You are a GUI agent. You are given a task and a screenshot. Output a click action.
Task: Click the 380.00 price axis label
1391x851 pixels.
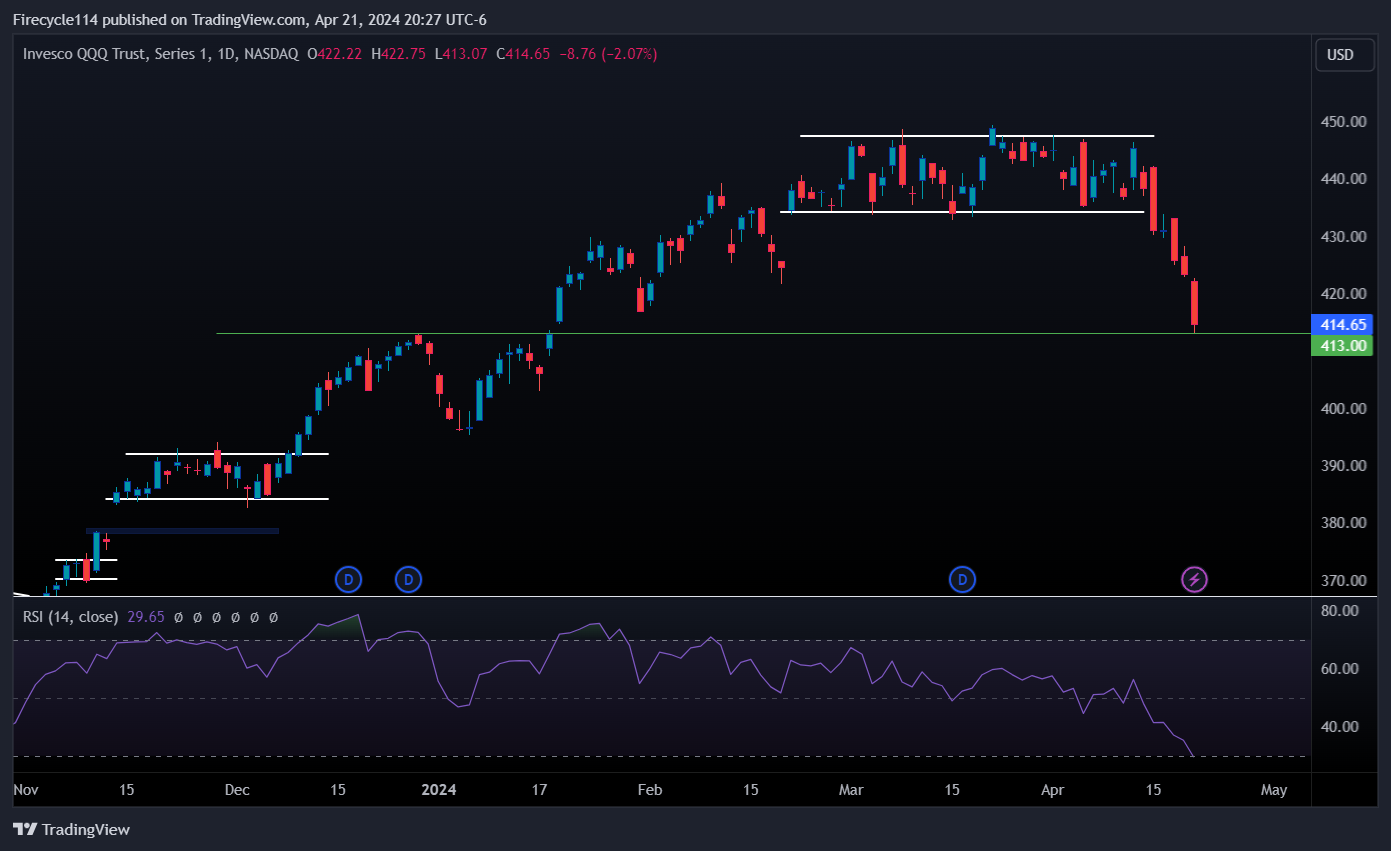tap(1343, 522)
